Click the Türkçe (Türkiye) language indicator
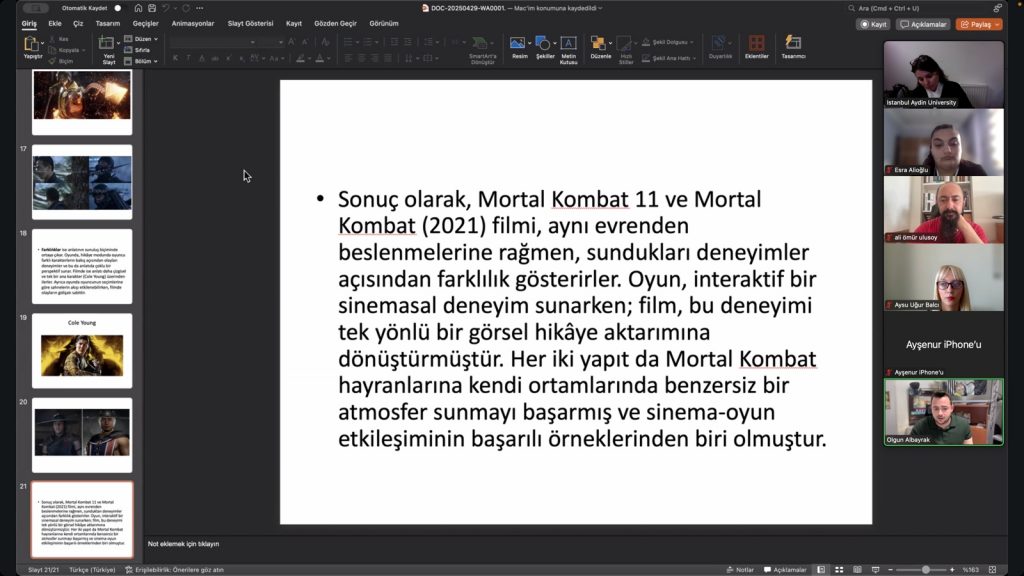Screen dimensions: 1024x576 pos(92,570)
